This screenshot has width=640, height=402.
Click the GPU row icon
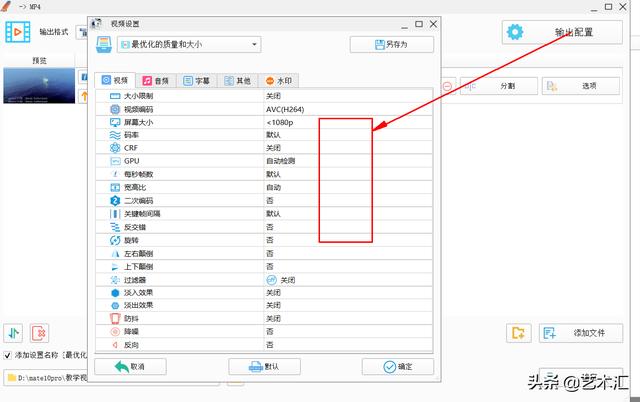point(115,161)
